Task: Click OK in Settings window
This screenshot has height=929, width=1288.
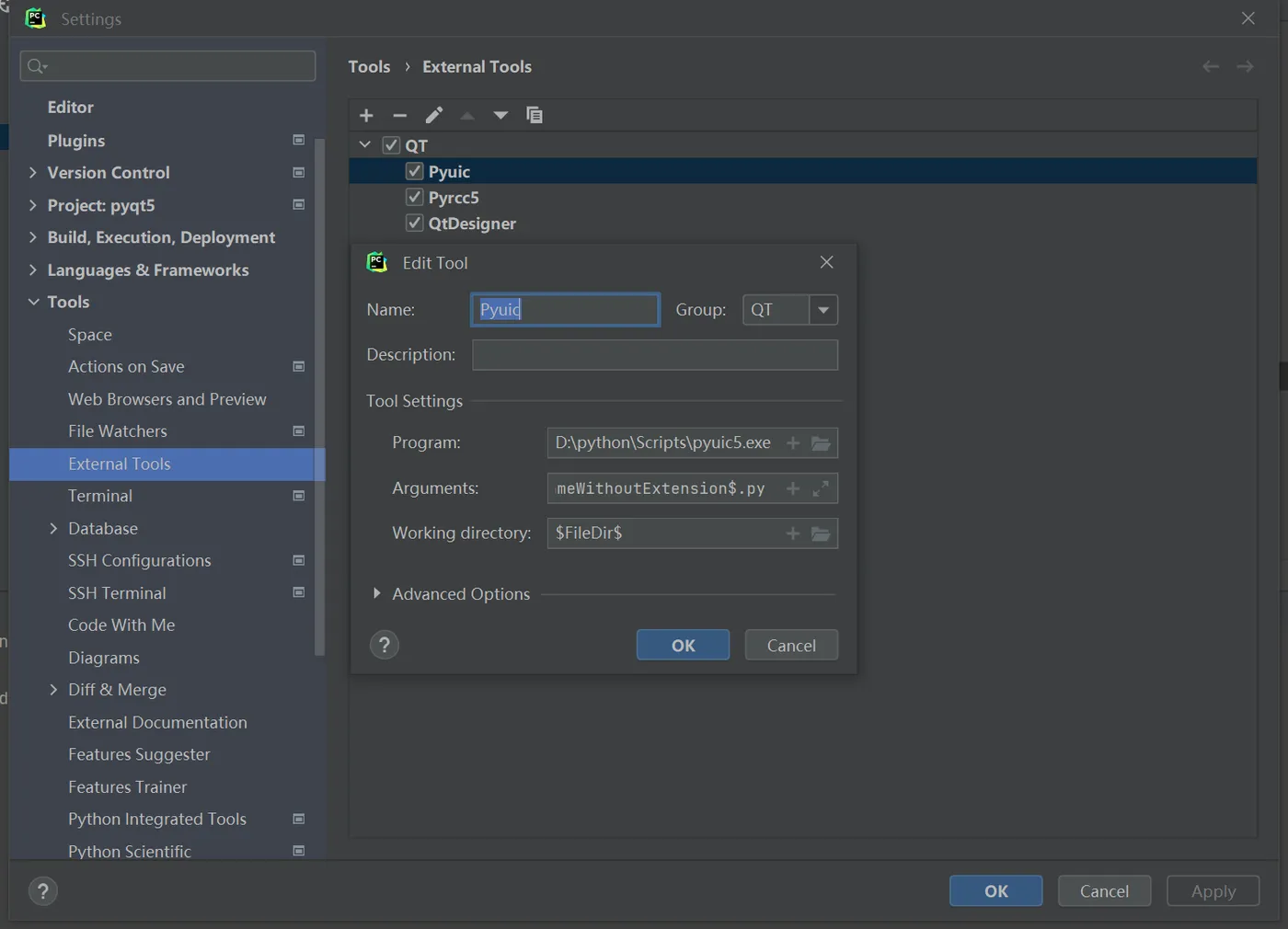Action: coord(995,890)
